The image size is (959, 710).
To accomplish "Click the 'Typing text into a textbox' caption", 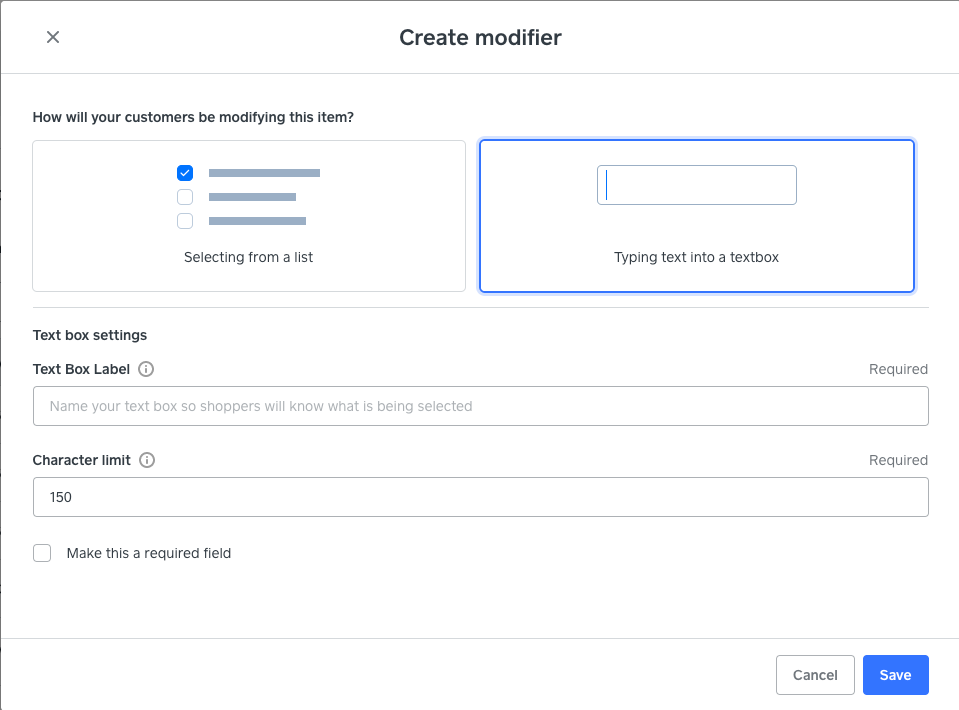I will click(696, 257).
